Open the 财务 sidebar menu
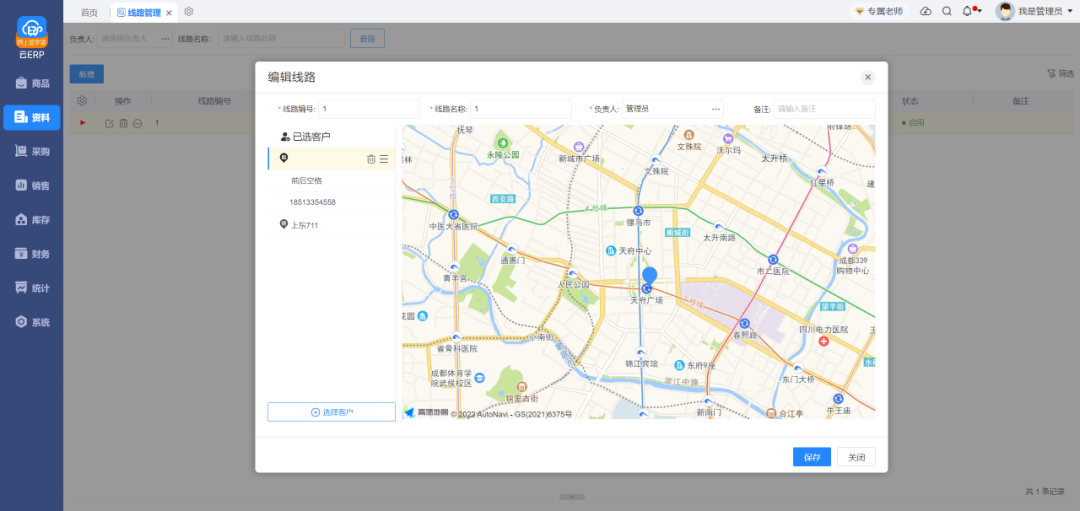Viewport: 1080px width, 511px height. pyautogui.click(x=32, y=253)
